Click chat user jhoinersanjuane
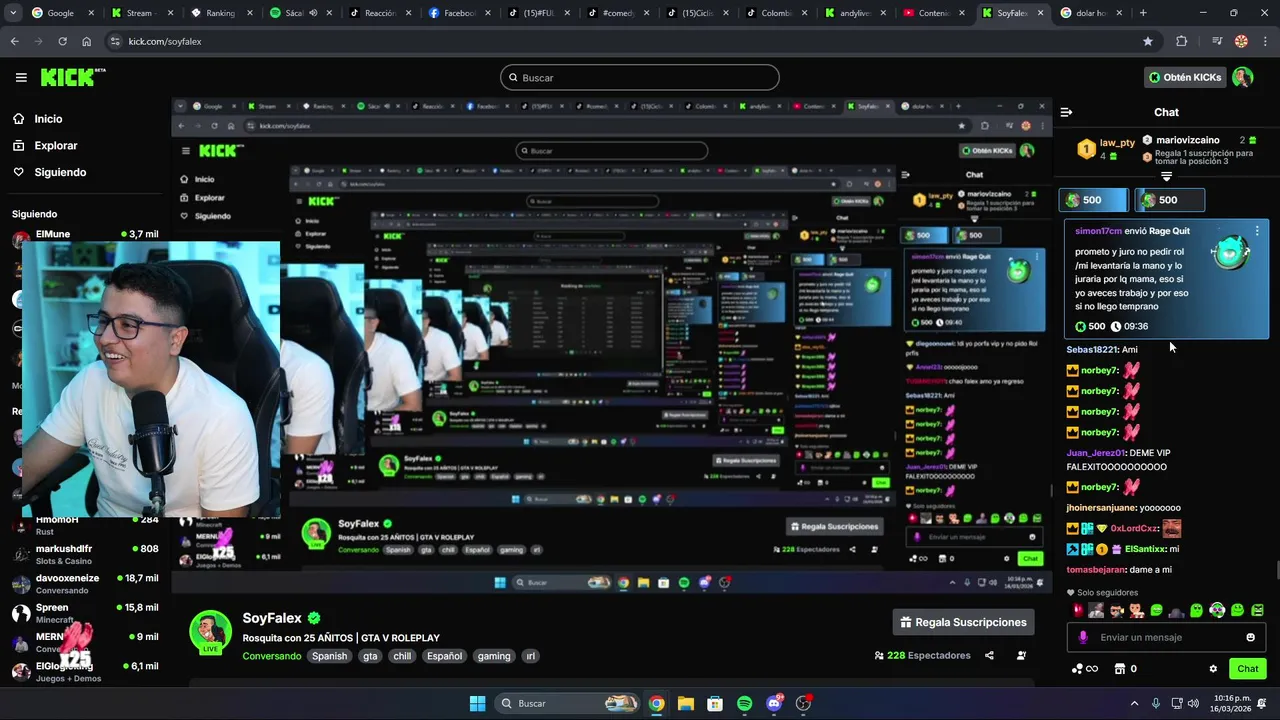 point(1102,508)
